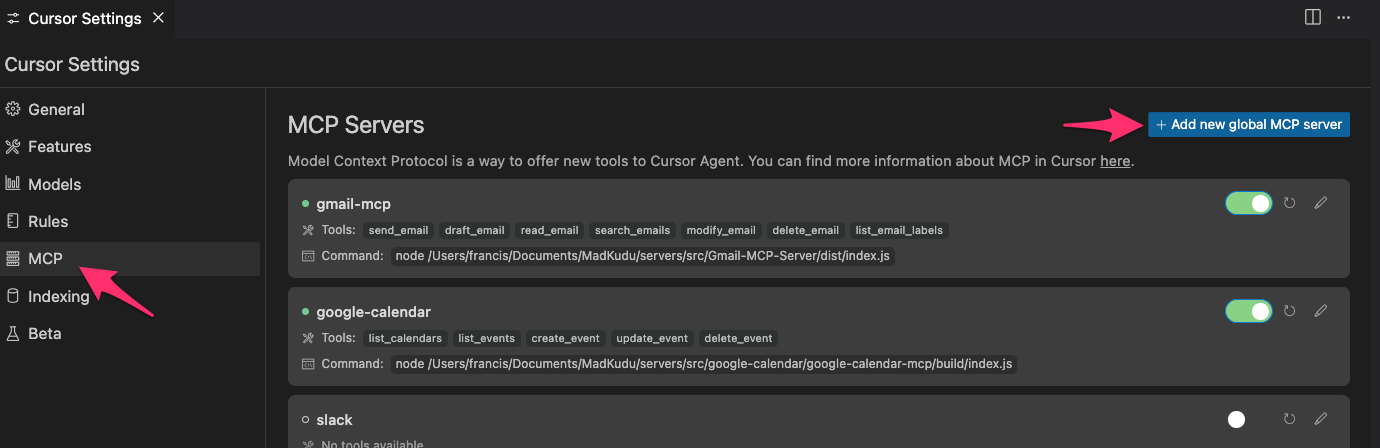Click the delete_email tool tag

coord(807,230)
